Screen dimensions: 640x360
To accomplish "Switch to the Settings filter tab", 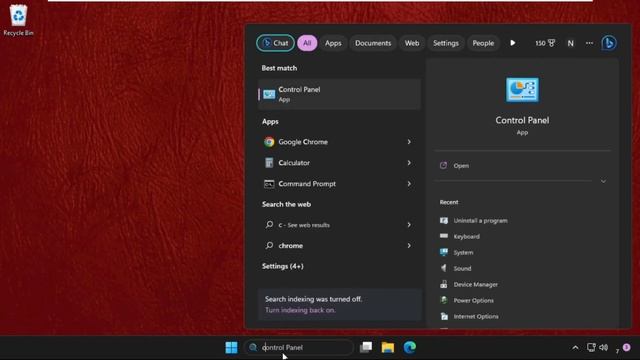I will pos(446,43).
